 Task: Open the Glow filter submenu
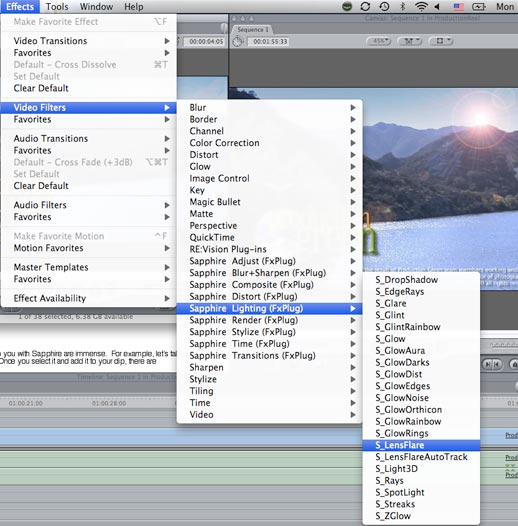click(269, 167)
